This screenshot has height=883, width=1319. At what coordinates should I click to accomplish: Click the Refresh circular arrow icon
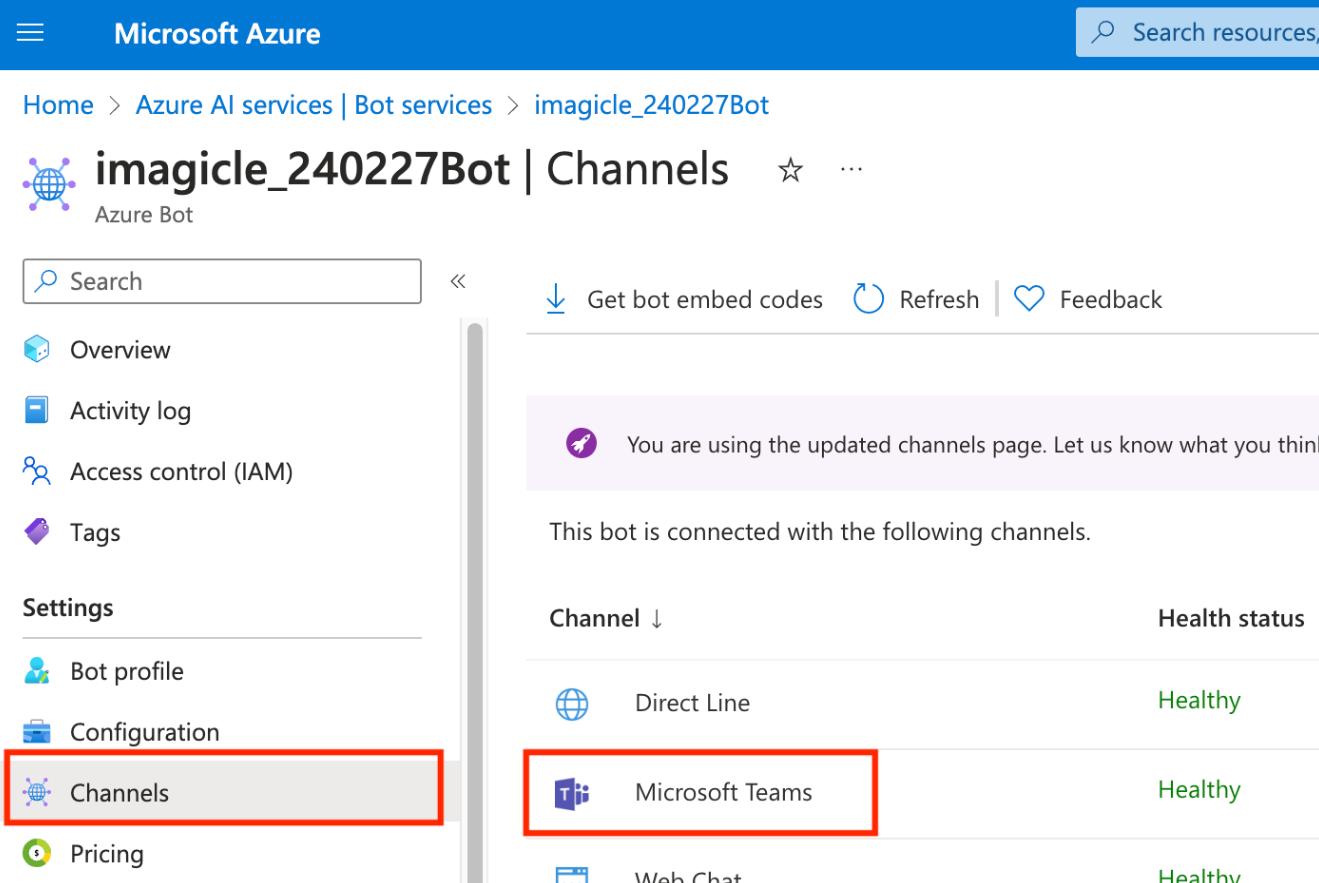coord(868,299)
